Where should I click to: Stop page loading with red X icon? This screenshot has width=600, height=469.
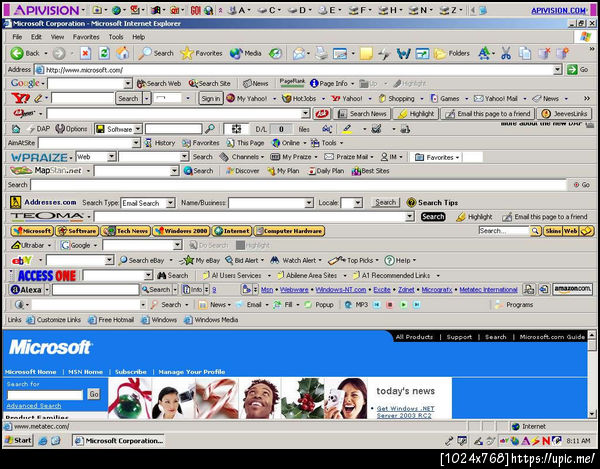[85, 53]
